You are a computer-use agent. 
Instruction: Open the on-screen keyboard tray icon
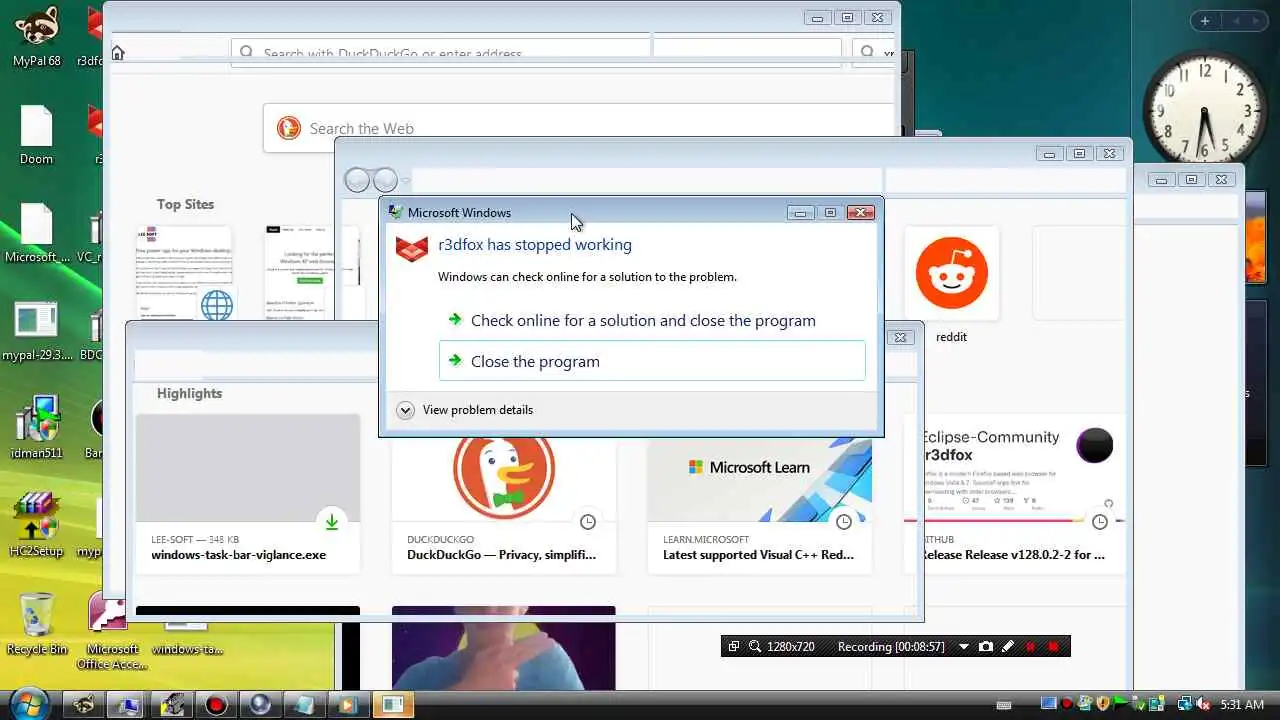coord(1004,705)
